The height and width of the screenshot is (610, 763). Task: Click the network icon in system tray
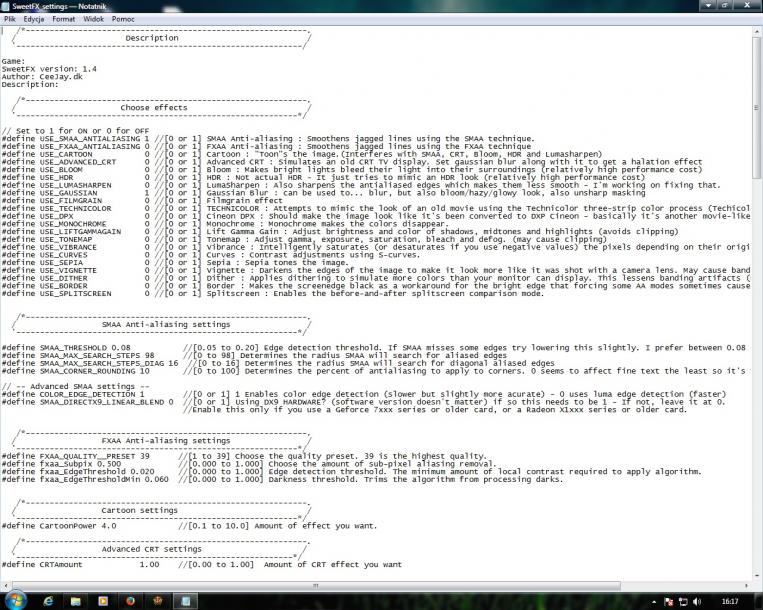point(683,600)
